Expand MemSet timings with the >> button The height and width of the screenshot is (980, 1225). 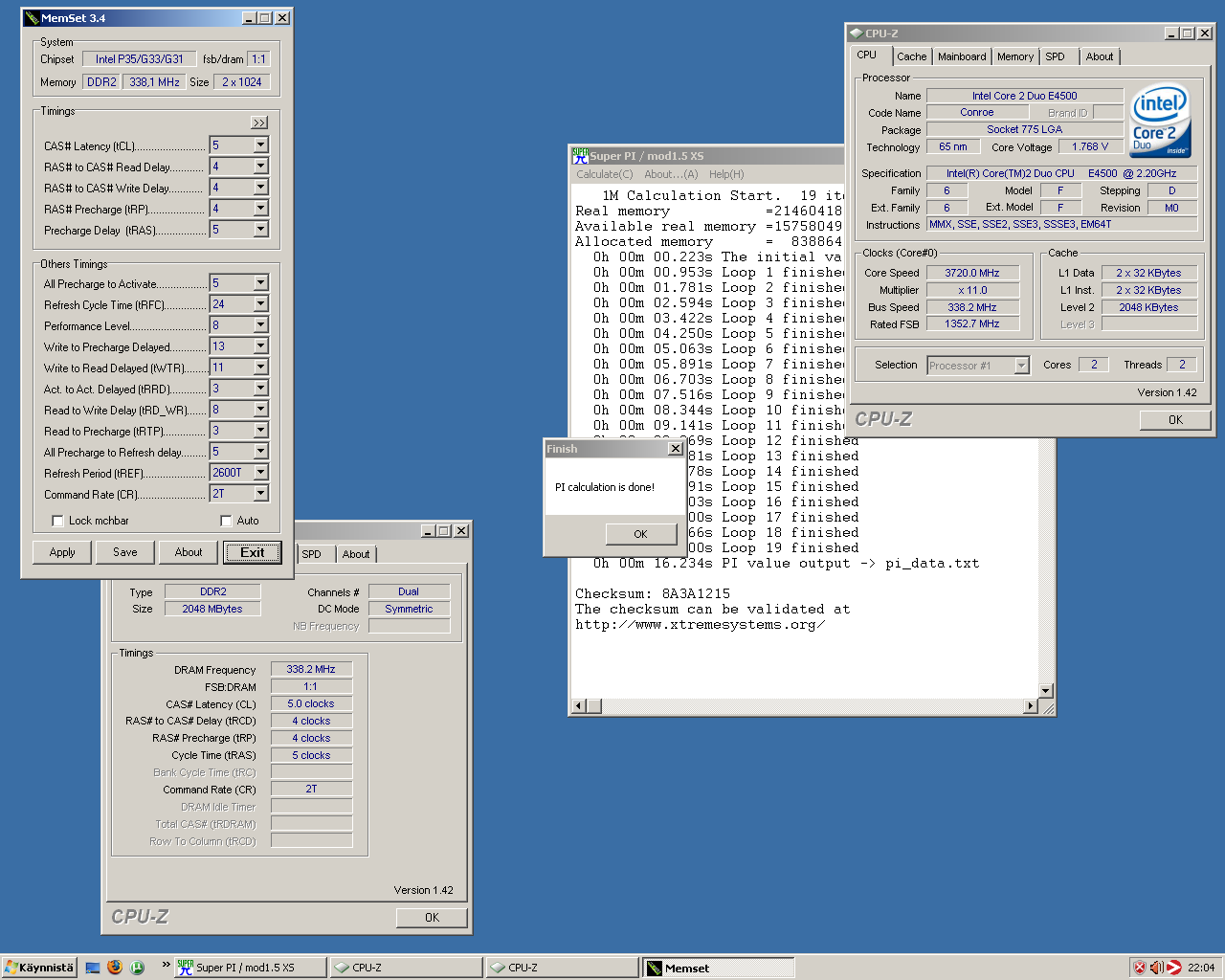coord(259,122)
